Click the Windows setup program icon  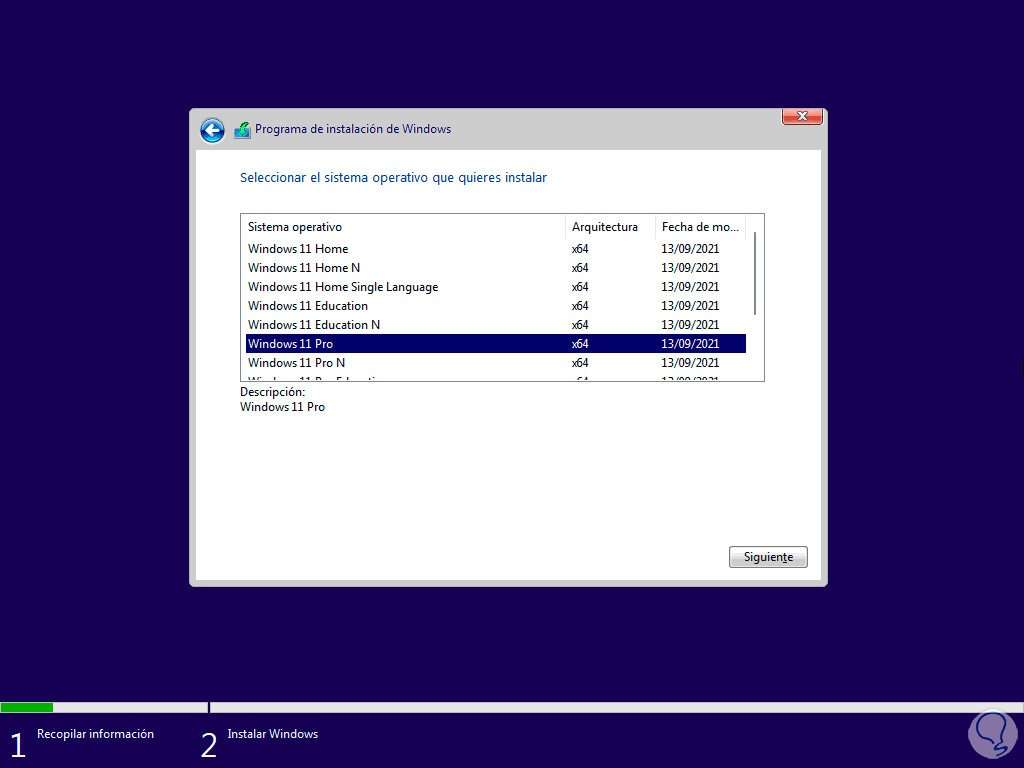[x=242, y=130]
